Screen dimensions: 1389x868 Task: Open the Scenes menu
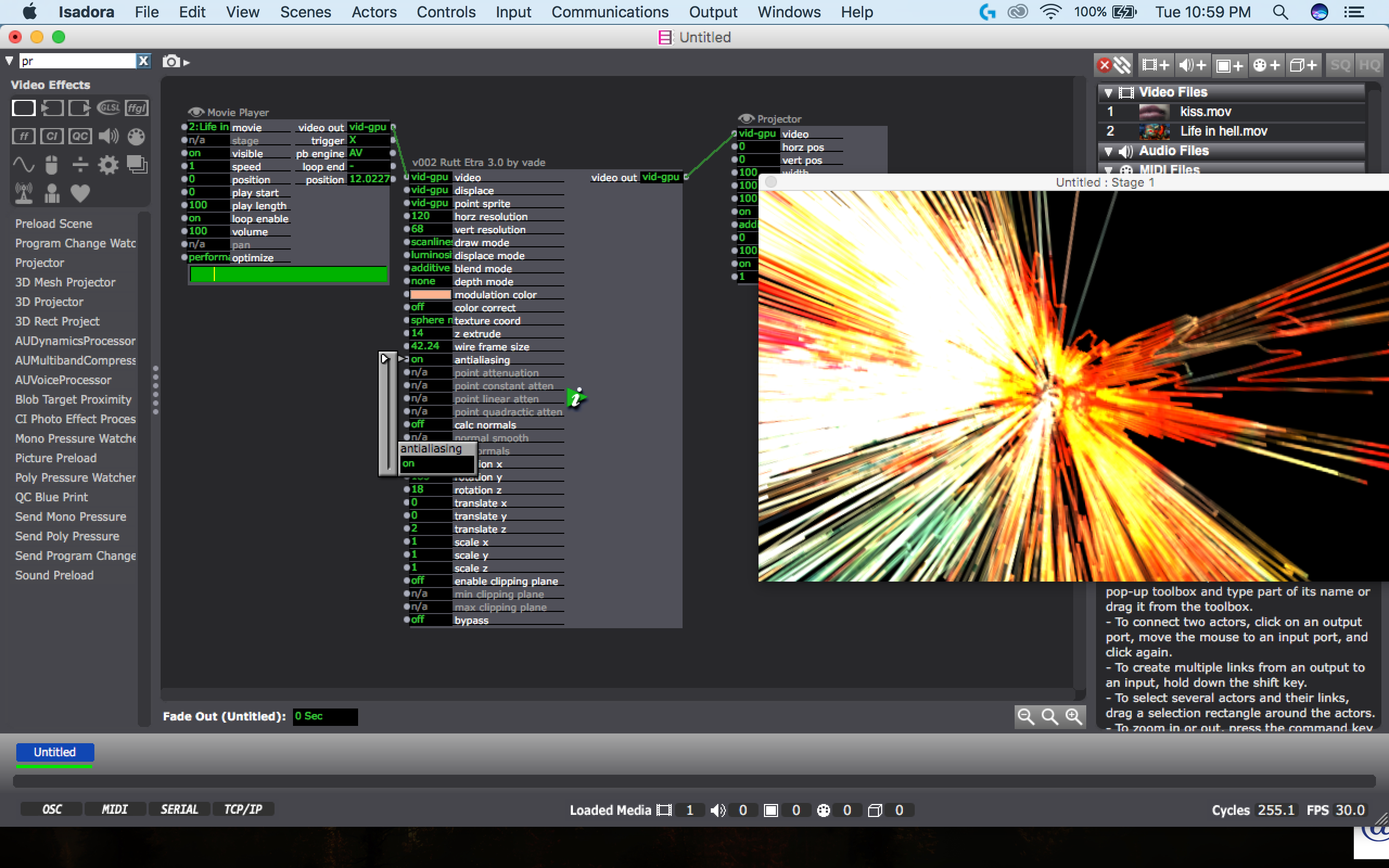point(305,11)
